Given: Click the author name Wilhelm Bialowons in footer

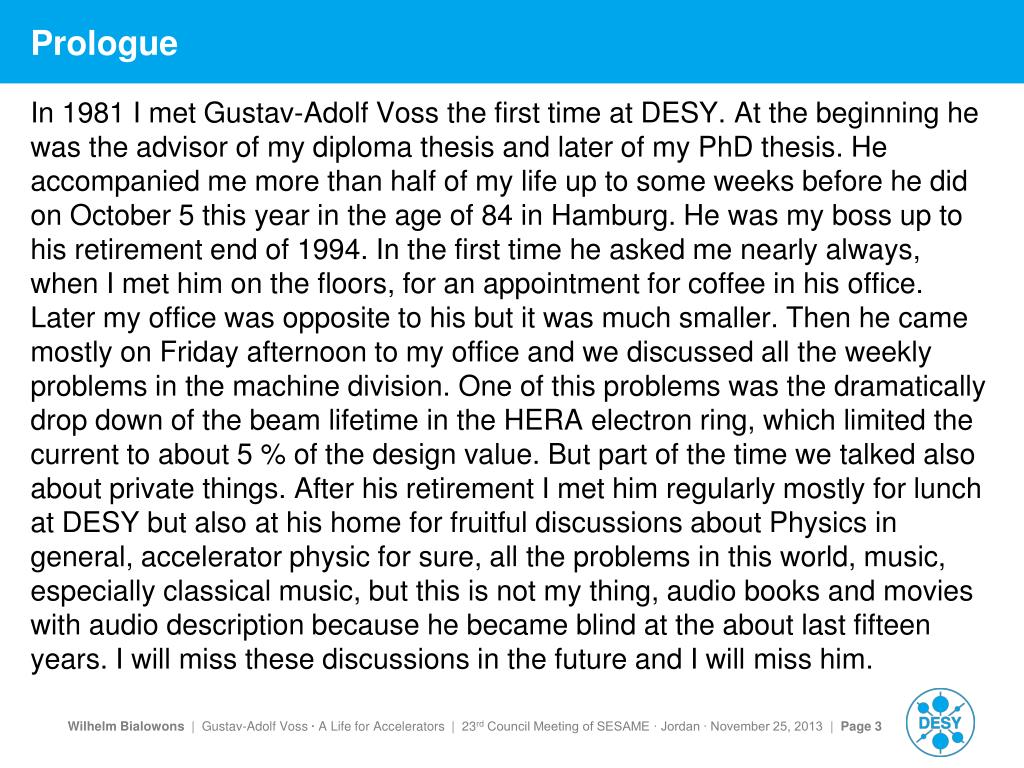Looking at the screenshot, I should click(126, 727).
